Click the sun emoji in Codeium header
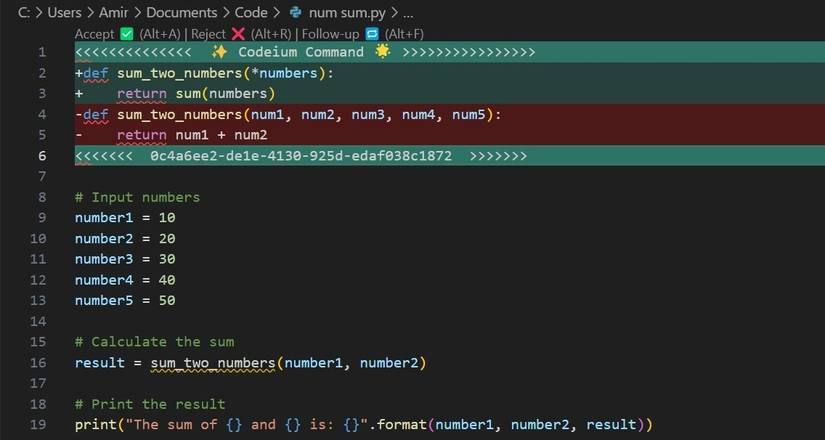 pos(383,52)
